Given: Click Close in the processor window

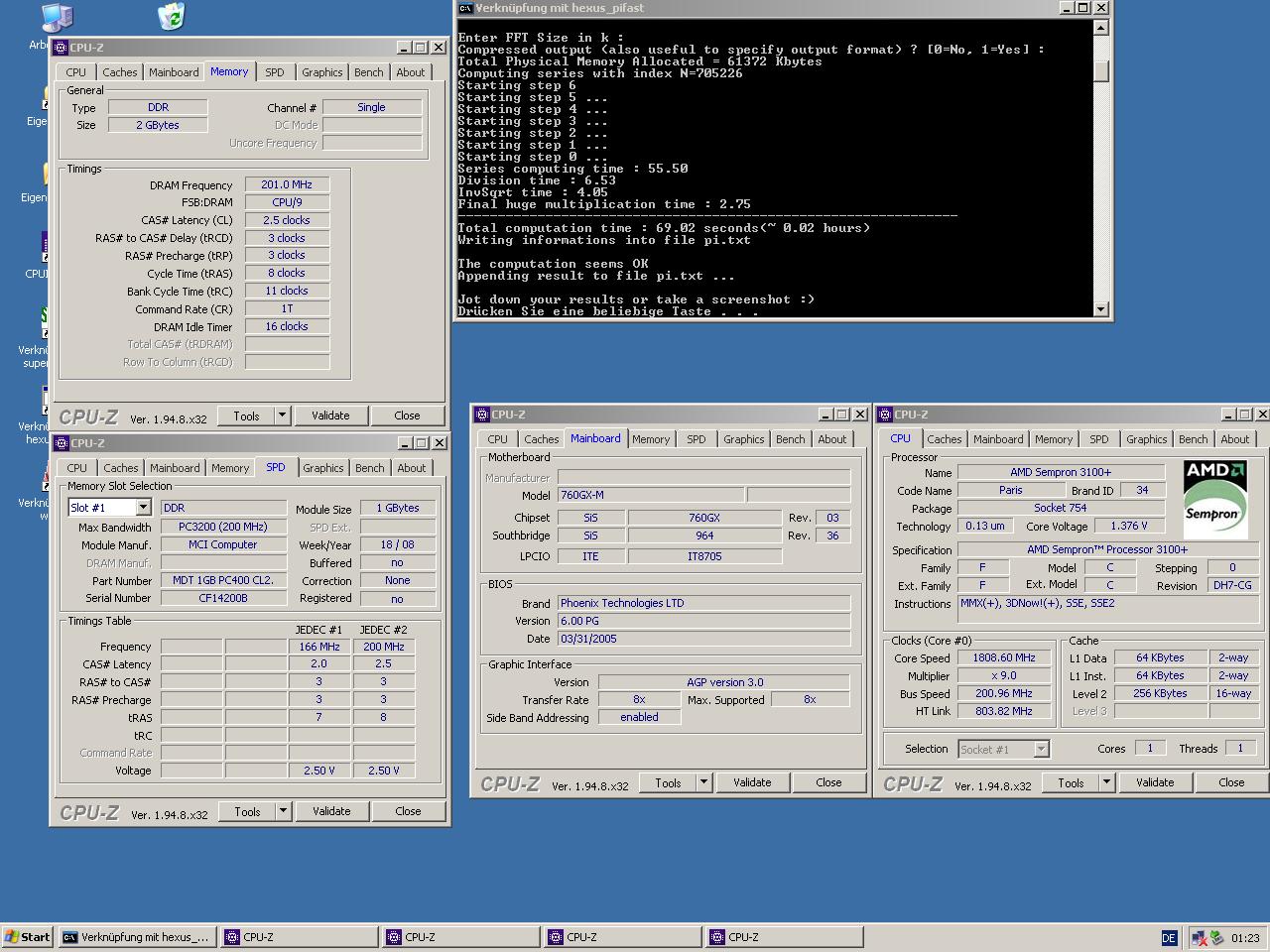Looking at the screenshot, I should [x=1231, y=782].
